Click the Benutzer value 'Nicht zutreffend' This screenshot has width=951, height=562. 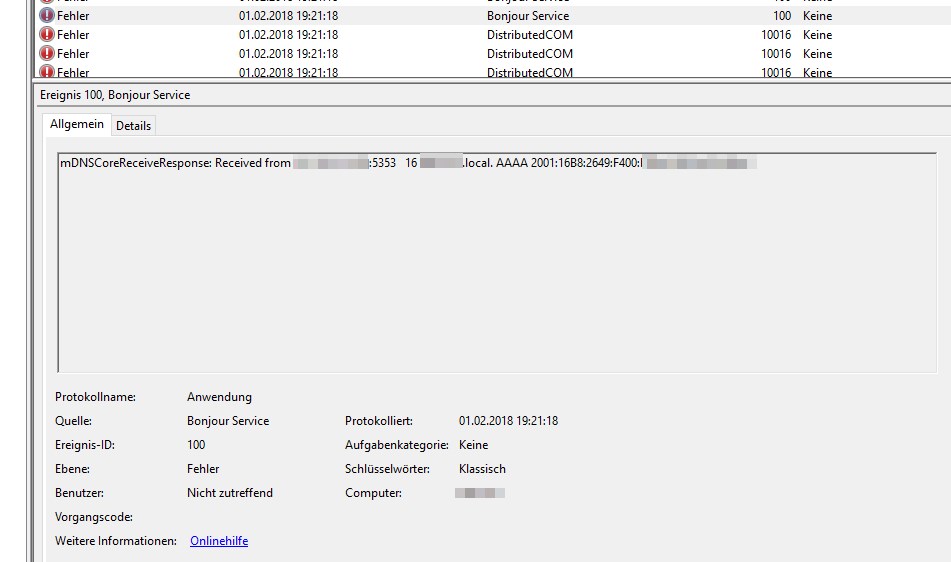(230, 493)
